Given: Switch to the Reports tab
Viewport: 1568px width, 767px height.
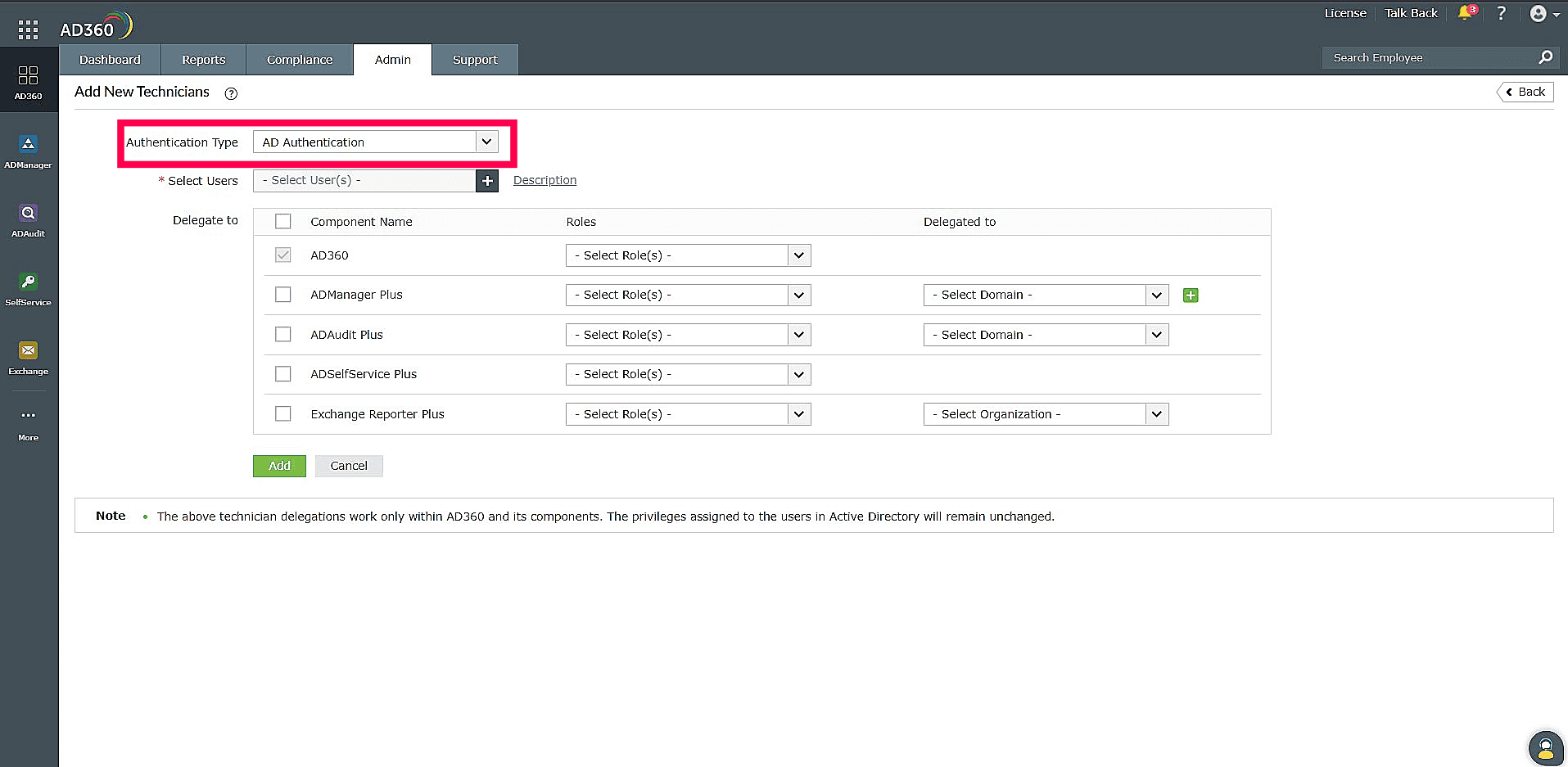Looking at the screenshot, I should 202,59.
